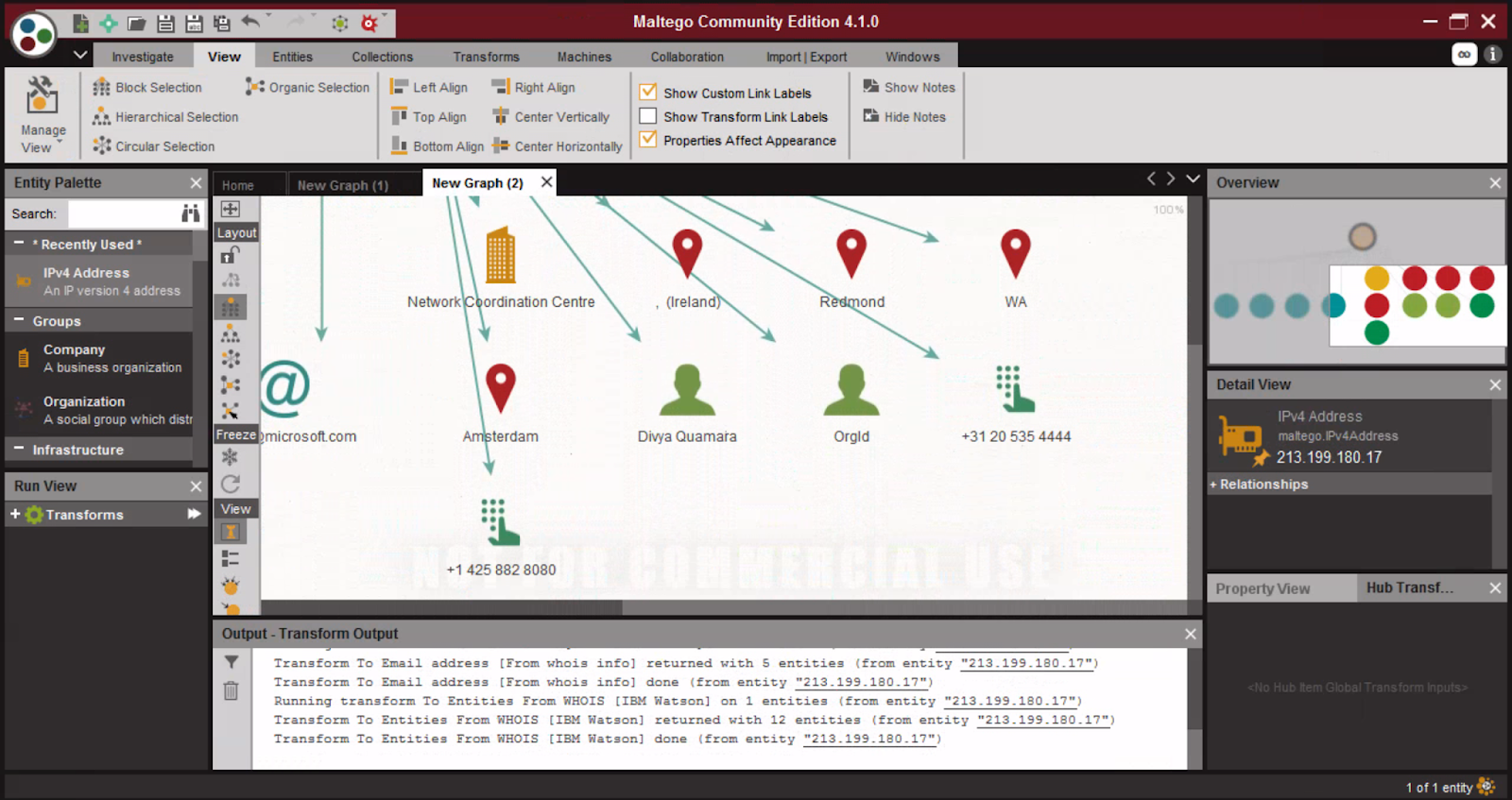This screenshot has width=1512, height=800.
Task: Click the info icon at top right
Action: [x=1492, y=55]
